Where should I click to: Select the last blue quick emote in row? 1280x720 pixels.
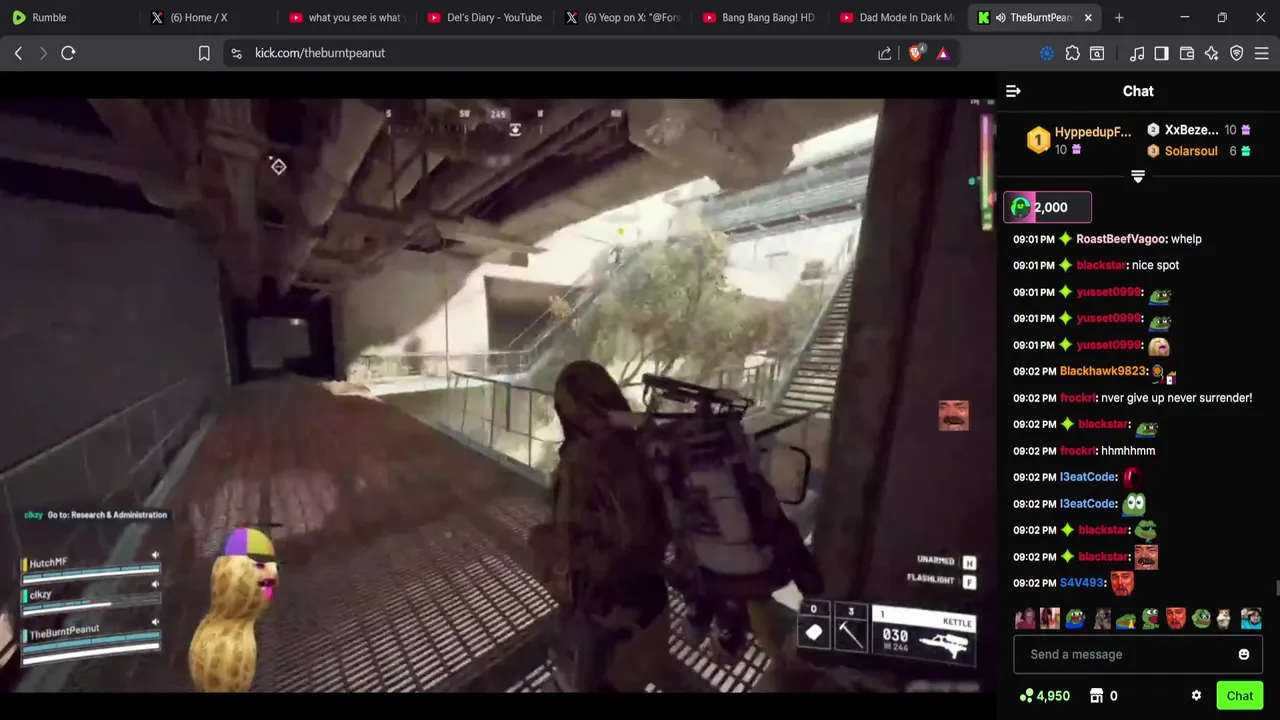pos(1251,618)
